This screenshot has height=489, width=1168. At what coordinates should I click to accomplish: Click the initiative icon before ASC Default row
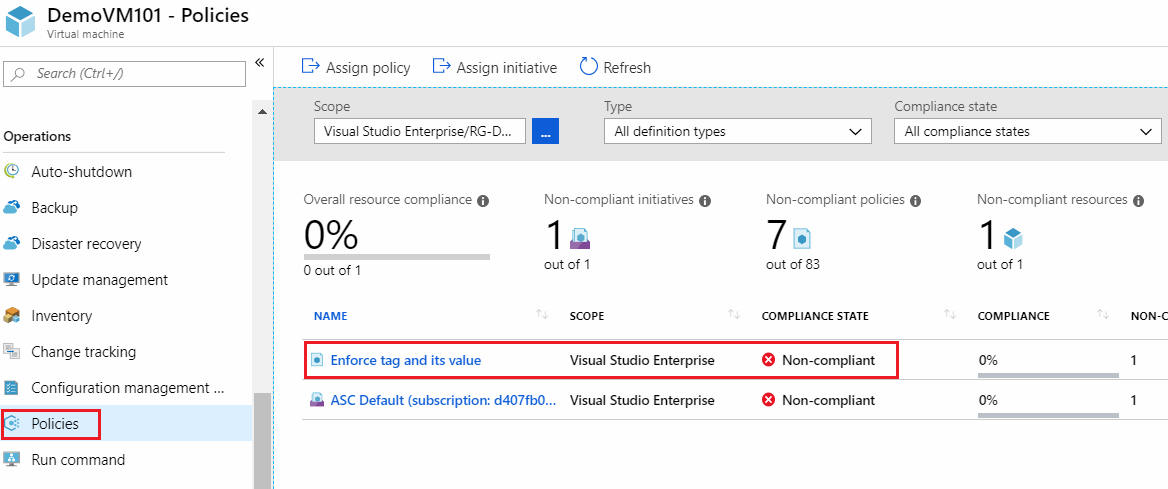317,400
